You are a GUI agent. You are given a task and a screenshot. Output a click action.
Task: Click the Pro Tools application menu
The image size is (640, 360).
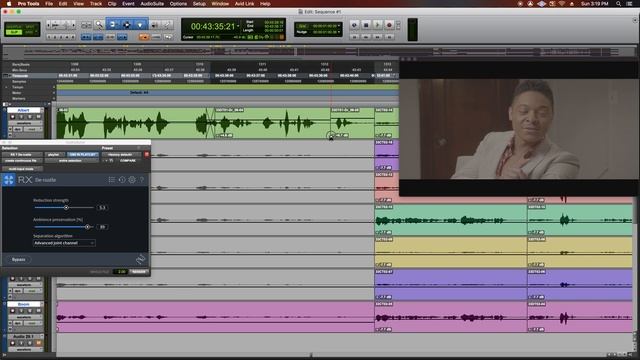pos(28,4)
